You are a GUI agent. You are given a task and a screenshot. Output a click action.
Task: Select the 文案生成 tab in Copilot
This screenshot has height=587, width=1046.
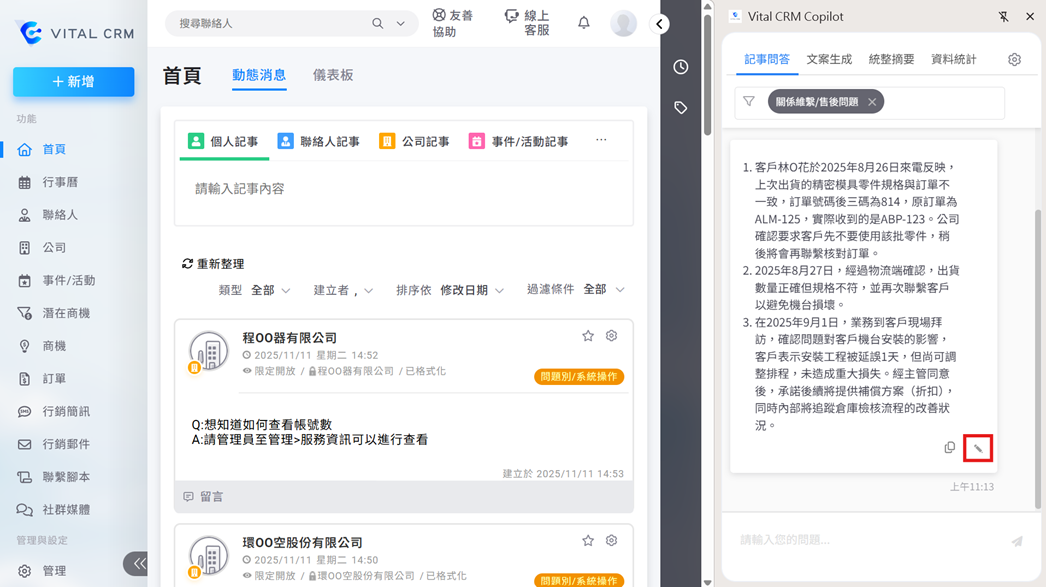[829, 59]
